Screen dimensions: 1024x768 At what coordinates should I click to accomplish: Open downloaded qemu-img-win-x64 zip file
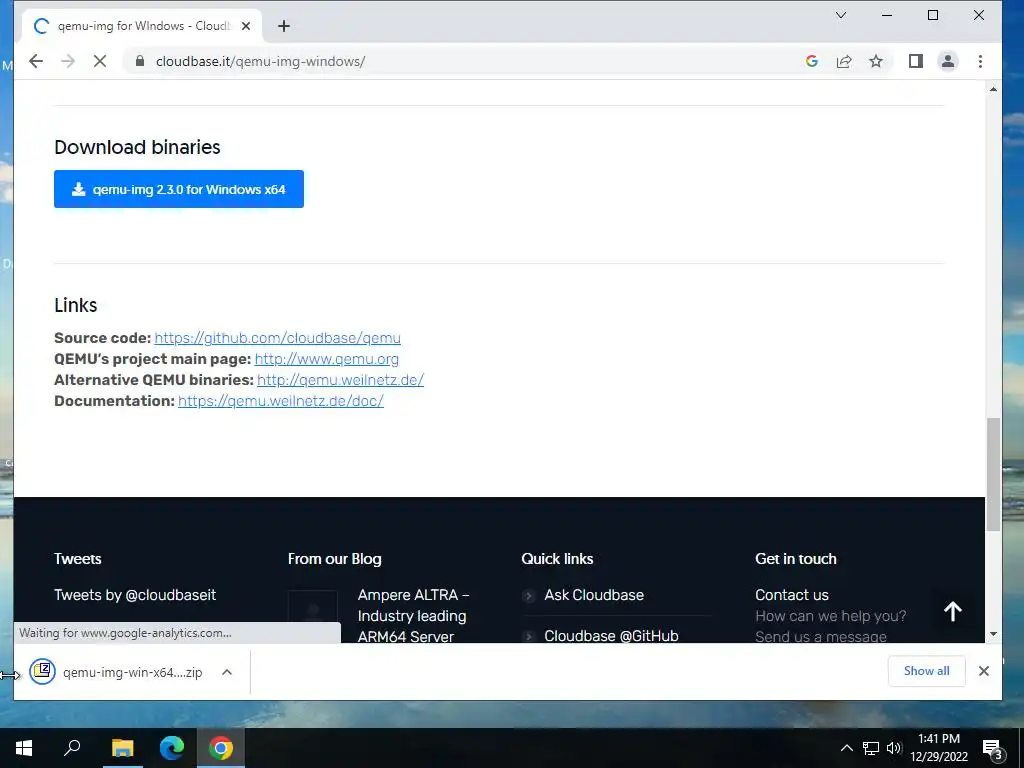(x=117, y=672)
